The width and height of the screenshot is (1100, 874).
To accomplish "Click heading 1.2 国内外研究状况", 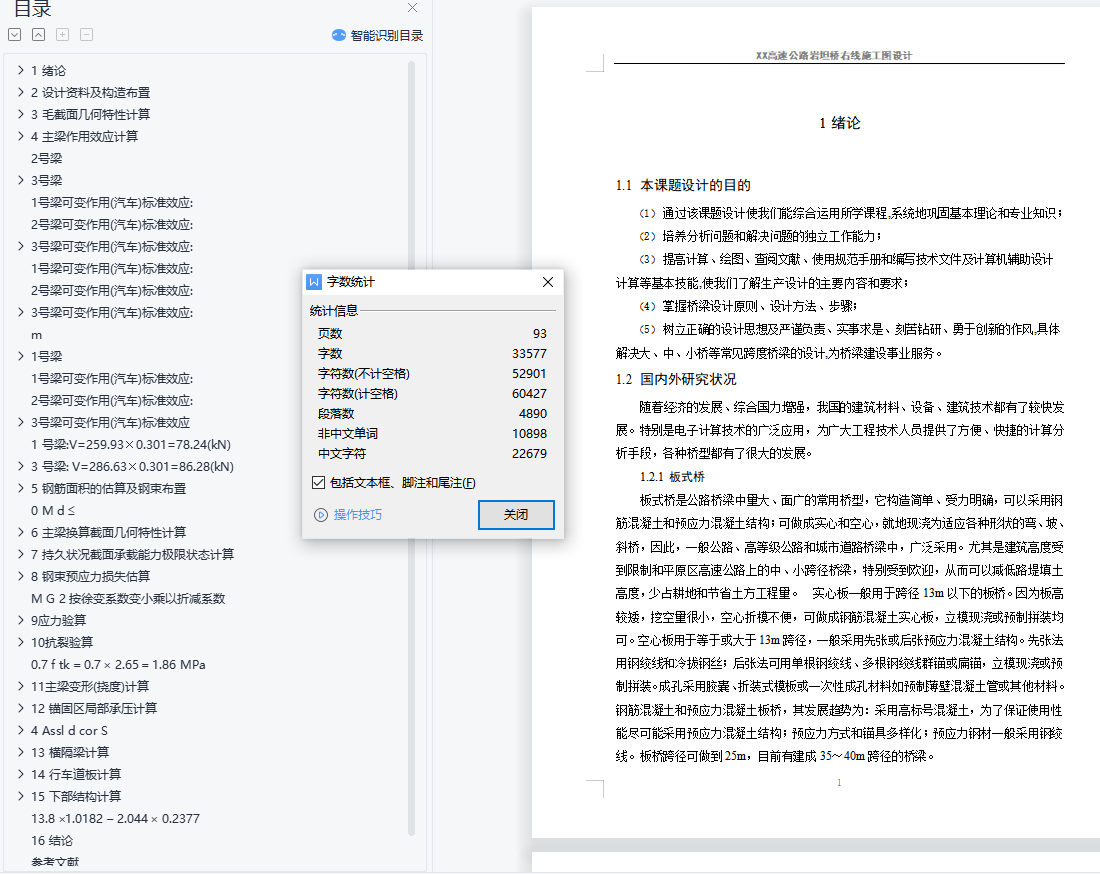I will pos(676,379).
